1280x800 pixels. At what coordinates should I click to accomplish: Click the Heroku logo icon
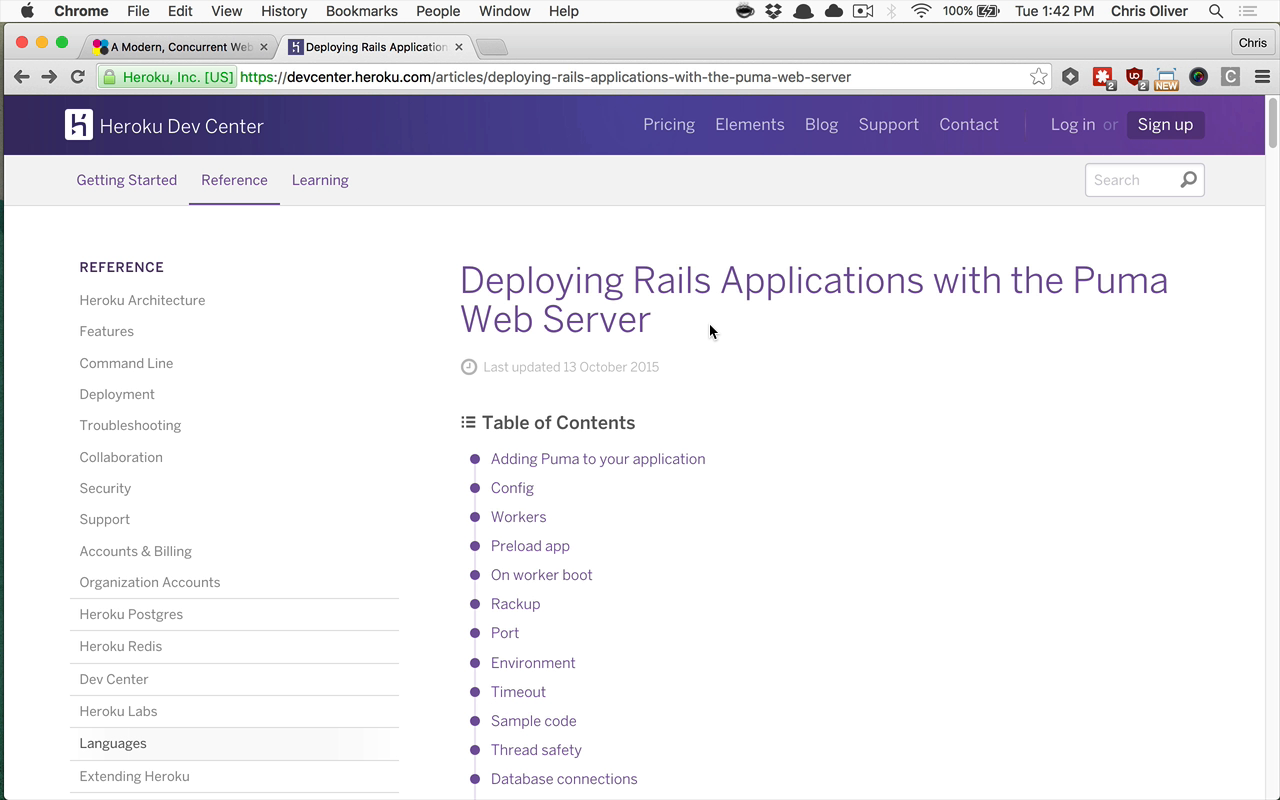coord(79,125)
